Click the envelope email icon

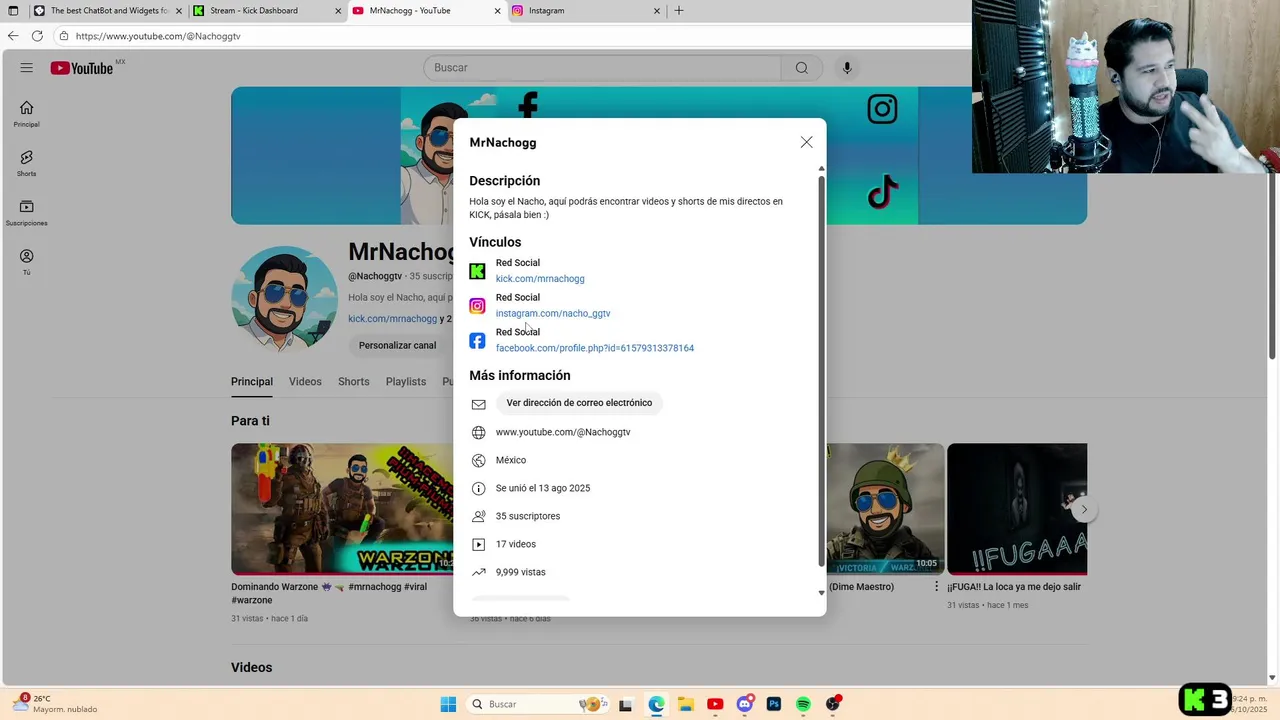coord(479,404)
